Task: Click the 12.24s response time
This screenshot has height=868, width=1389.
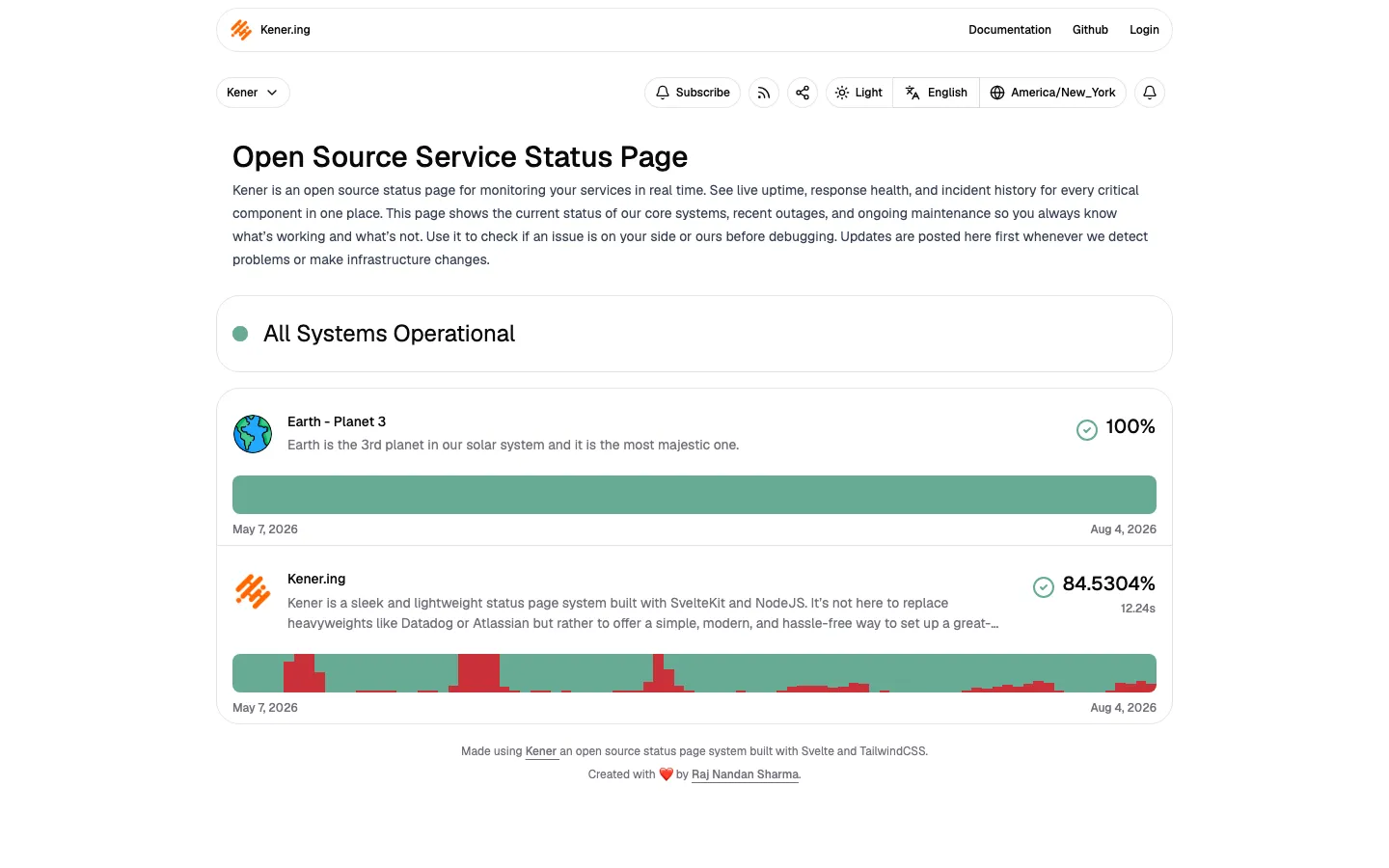Action: pos(1138,609)
